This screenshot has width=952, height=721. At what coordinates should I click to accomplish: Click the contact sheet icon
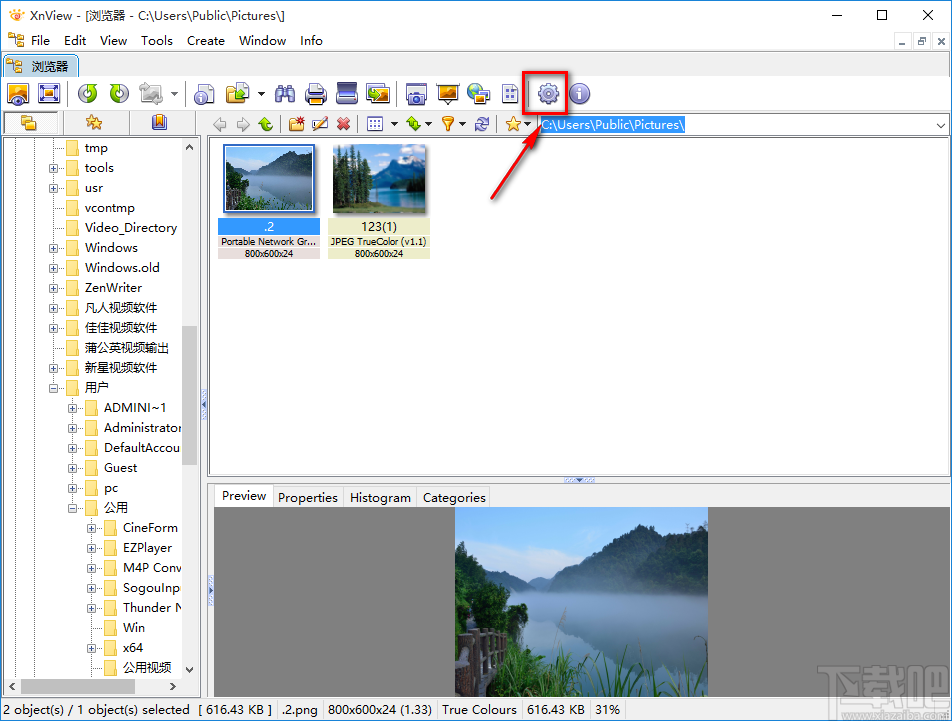pos(510,94)
